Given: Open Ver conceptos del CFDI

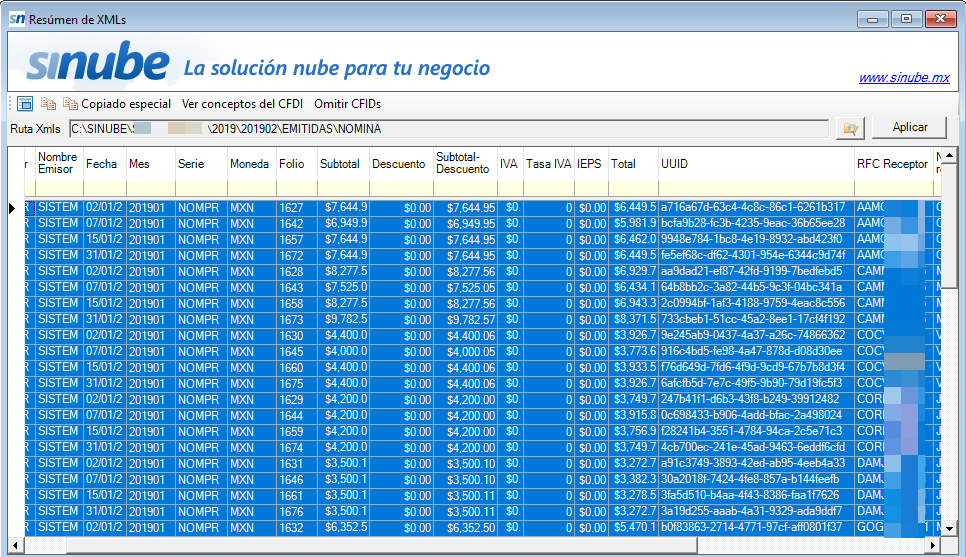Looking at the screenshot, I should (241, 104).
